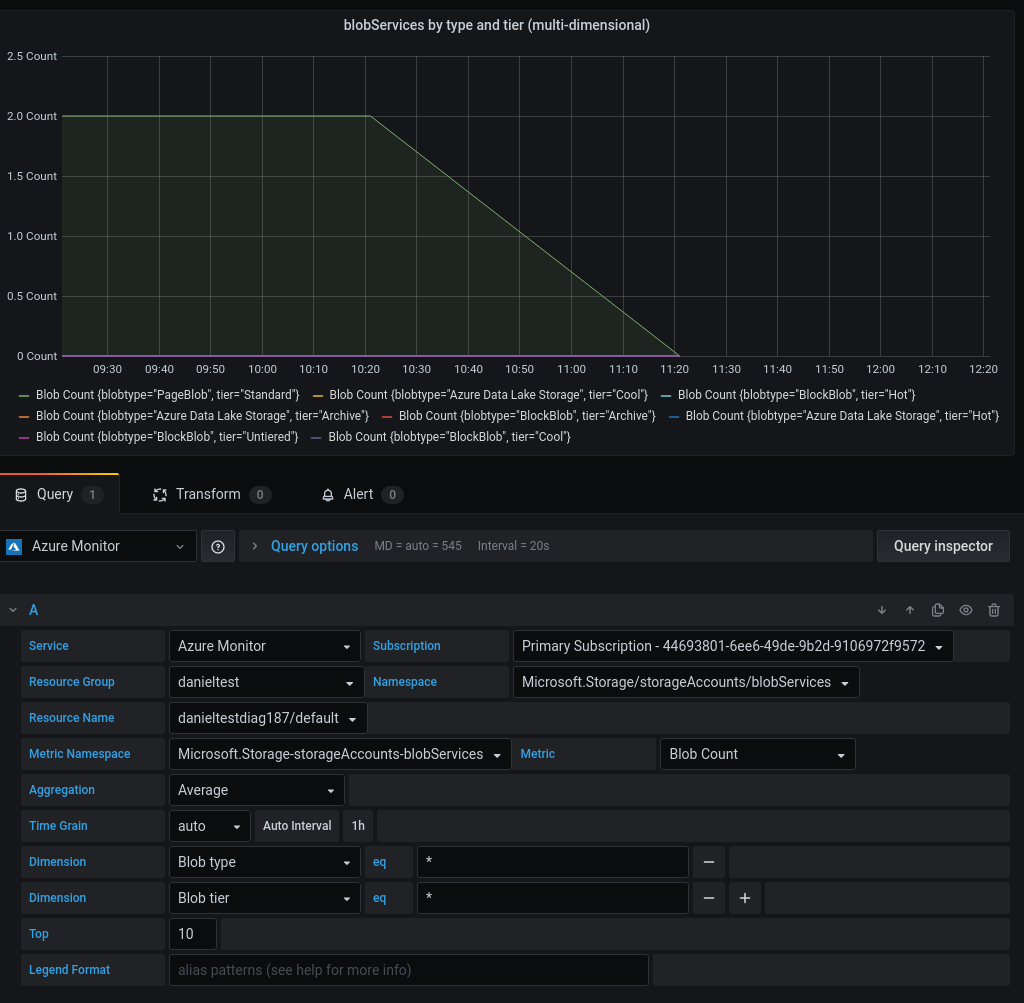This screenshot has height=1003, width=1024.
Task: Focus the Blob tier dimension filter field
Action: 552,898
